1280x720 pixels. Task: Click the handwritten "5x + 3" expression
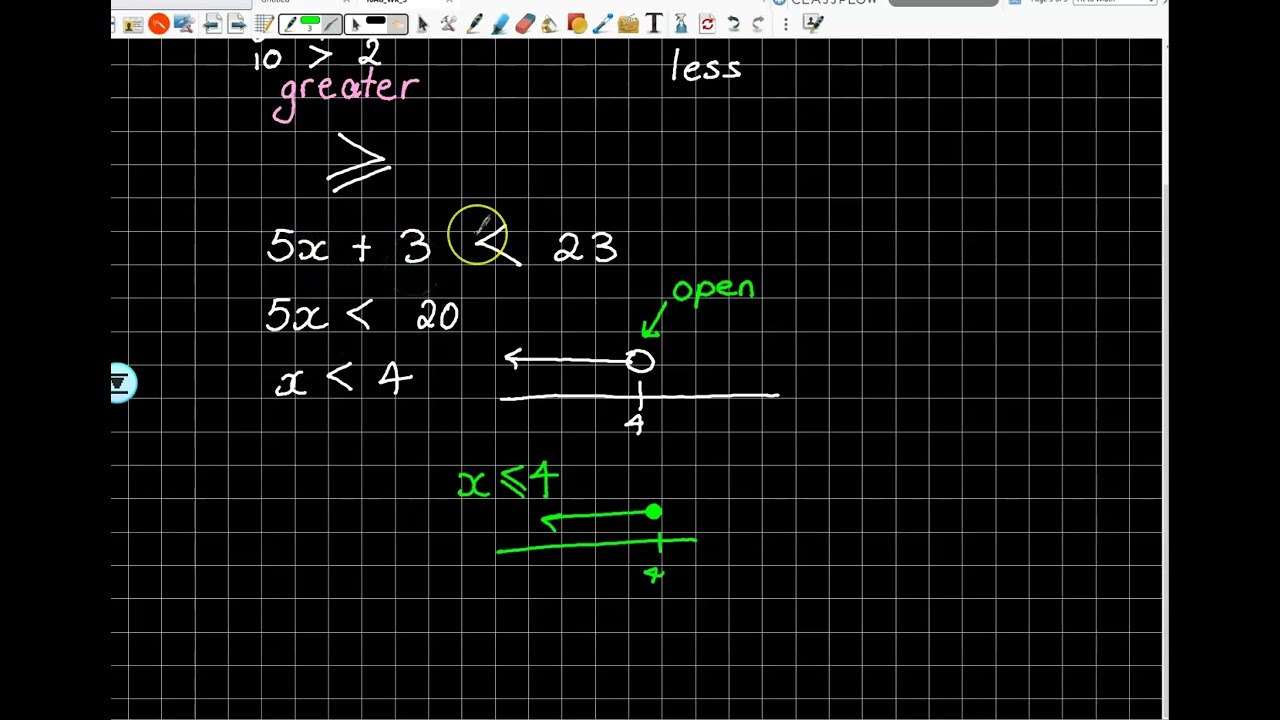tap(348, 246)
